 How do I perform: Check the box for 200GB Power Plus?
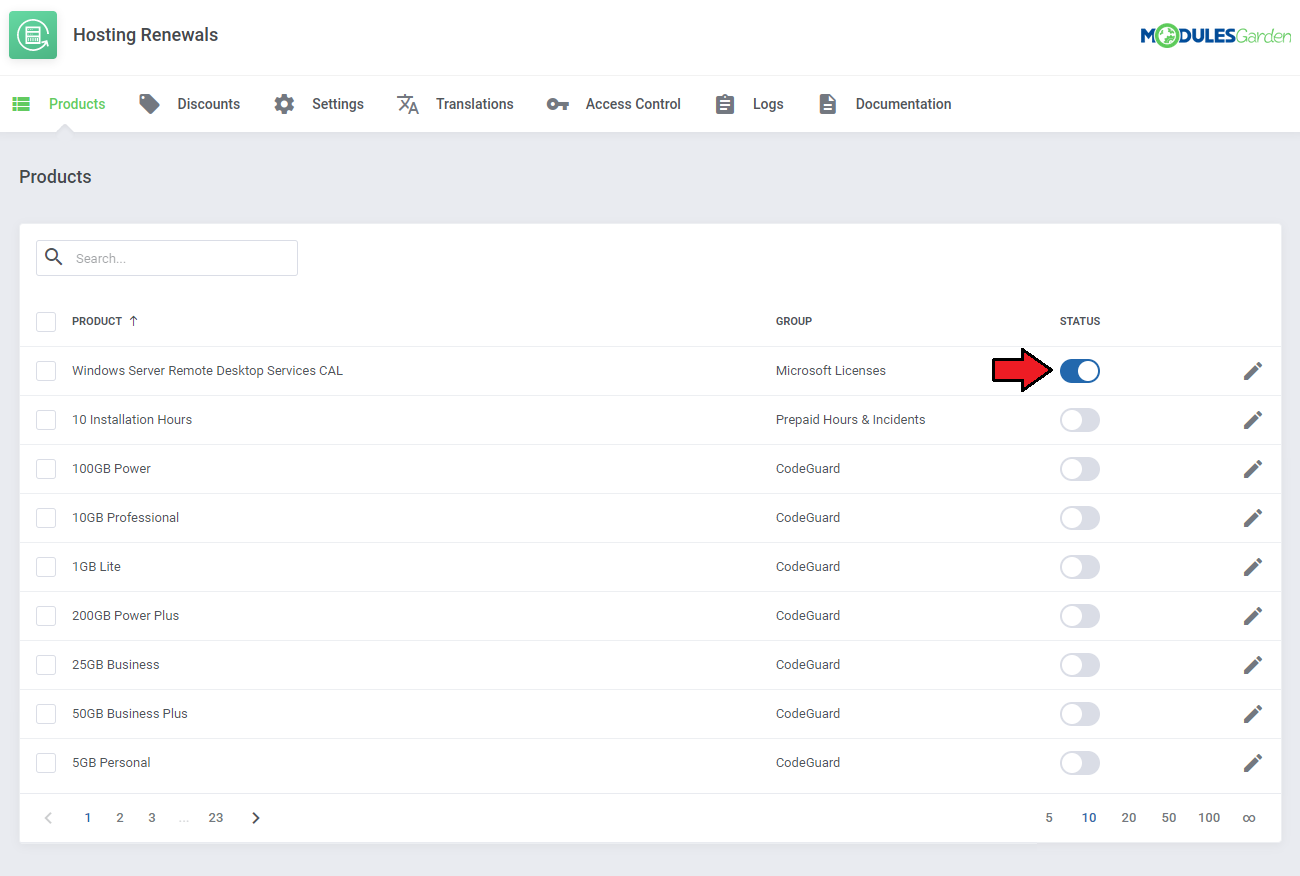point(46,616)
